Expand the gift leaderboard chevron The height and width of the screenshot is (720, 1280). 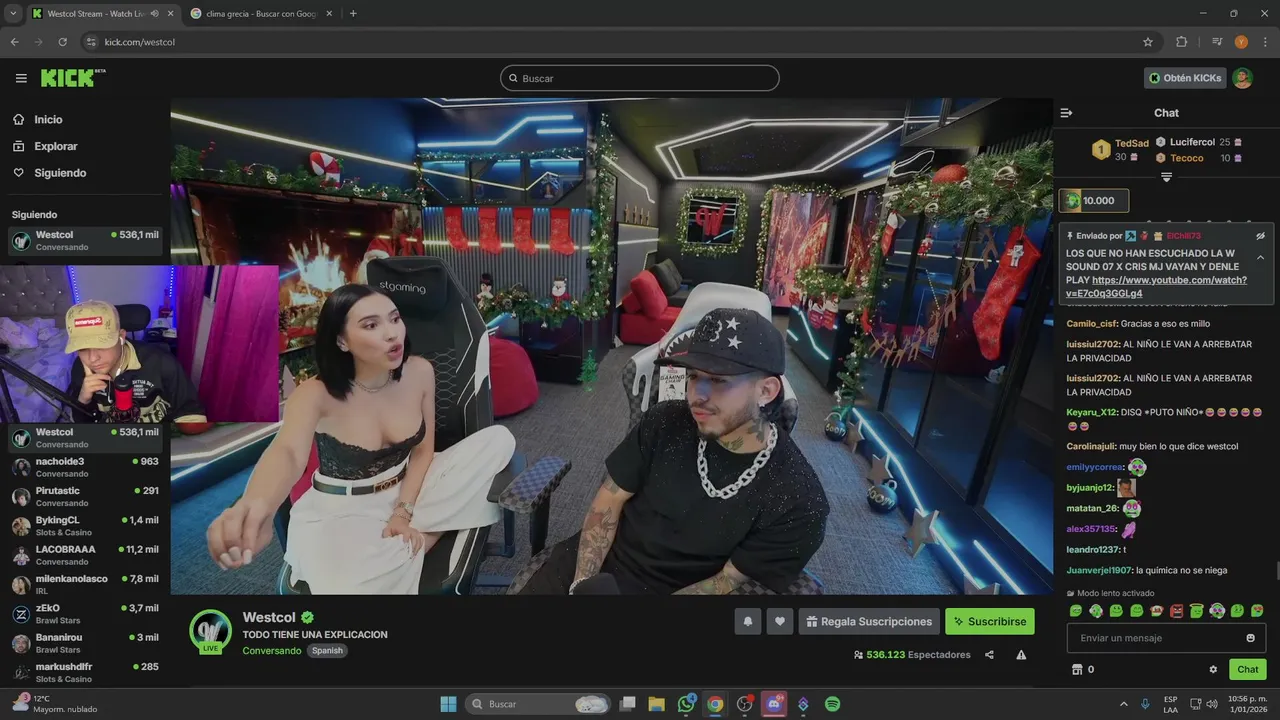pos(1166,177)
